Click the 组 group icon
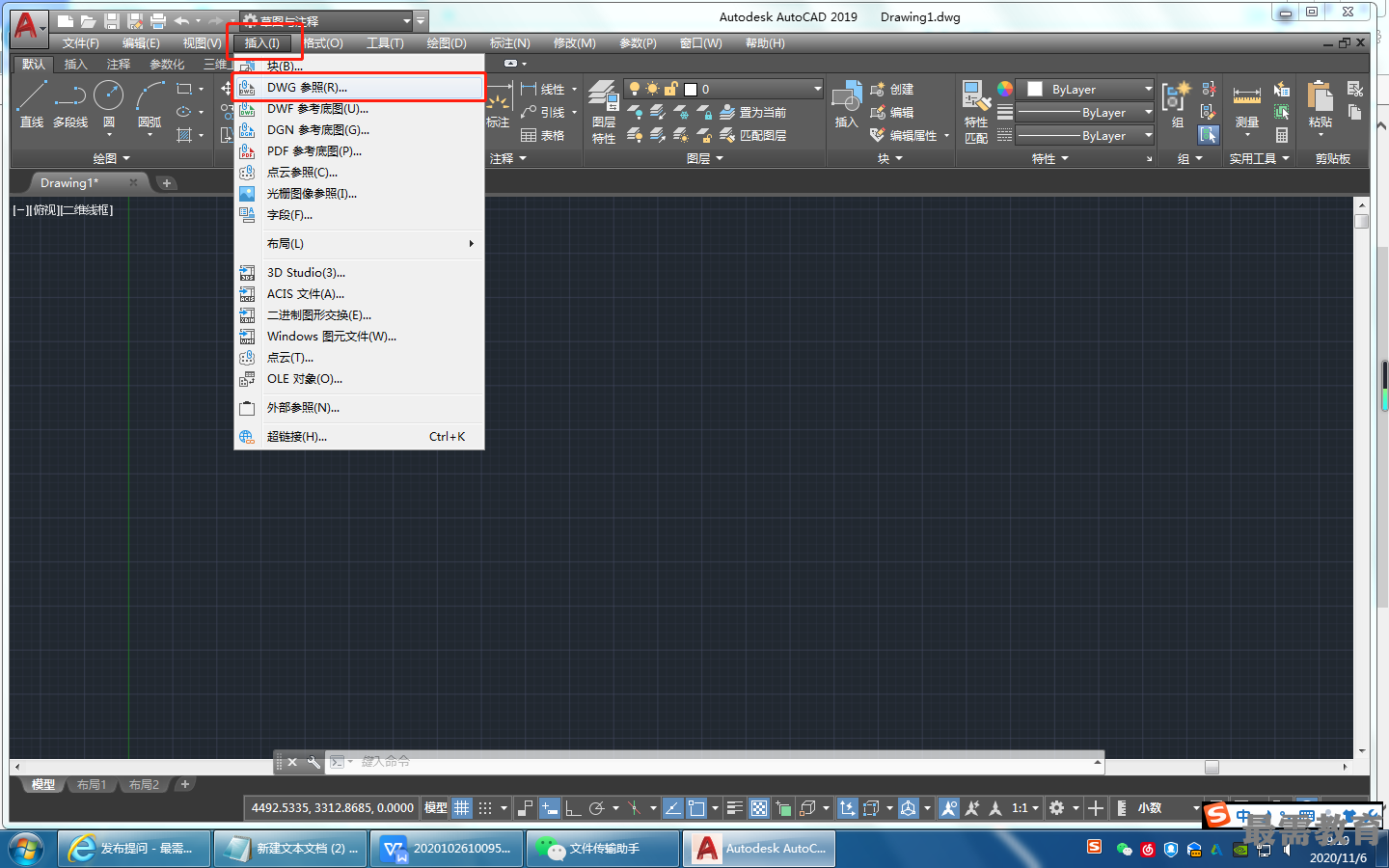The width and height of the screenshot is (1389, 868). point(1177,96)
